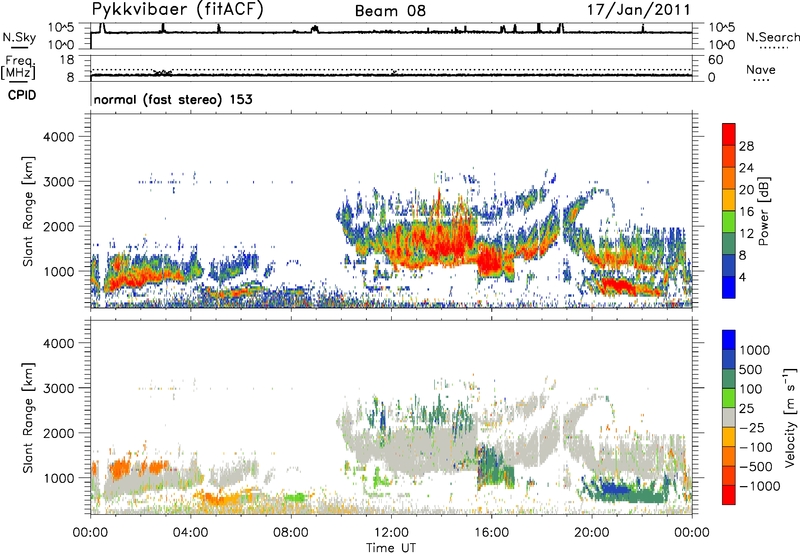Click the orange velocity patch near 01:00
Viewport: 800px width, 554px height.
[121, 468]
